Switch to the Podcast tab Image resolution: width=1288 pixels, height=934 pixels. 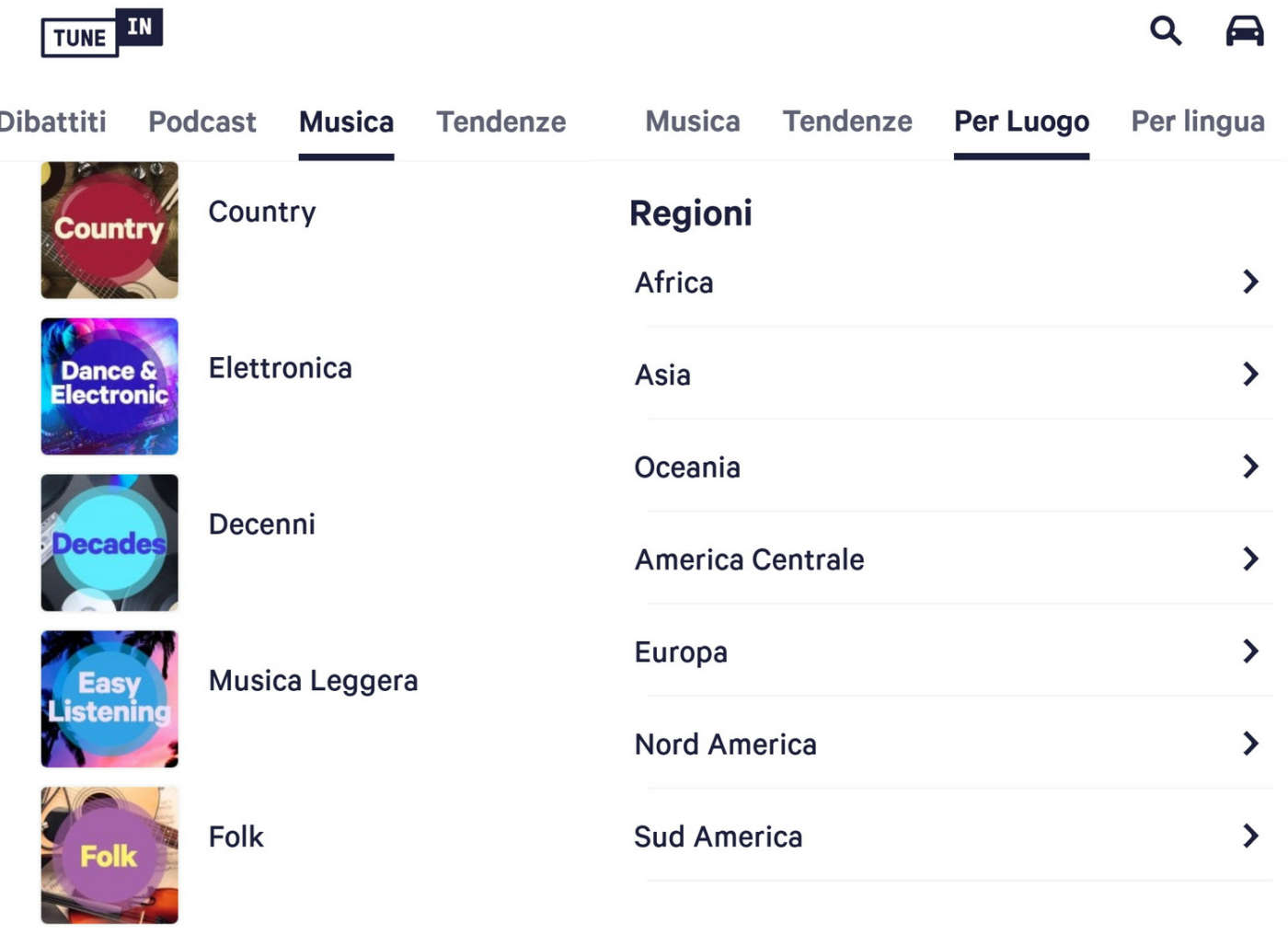coord(202,121)
